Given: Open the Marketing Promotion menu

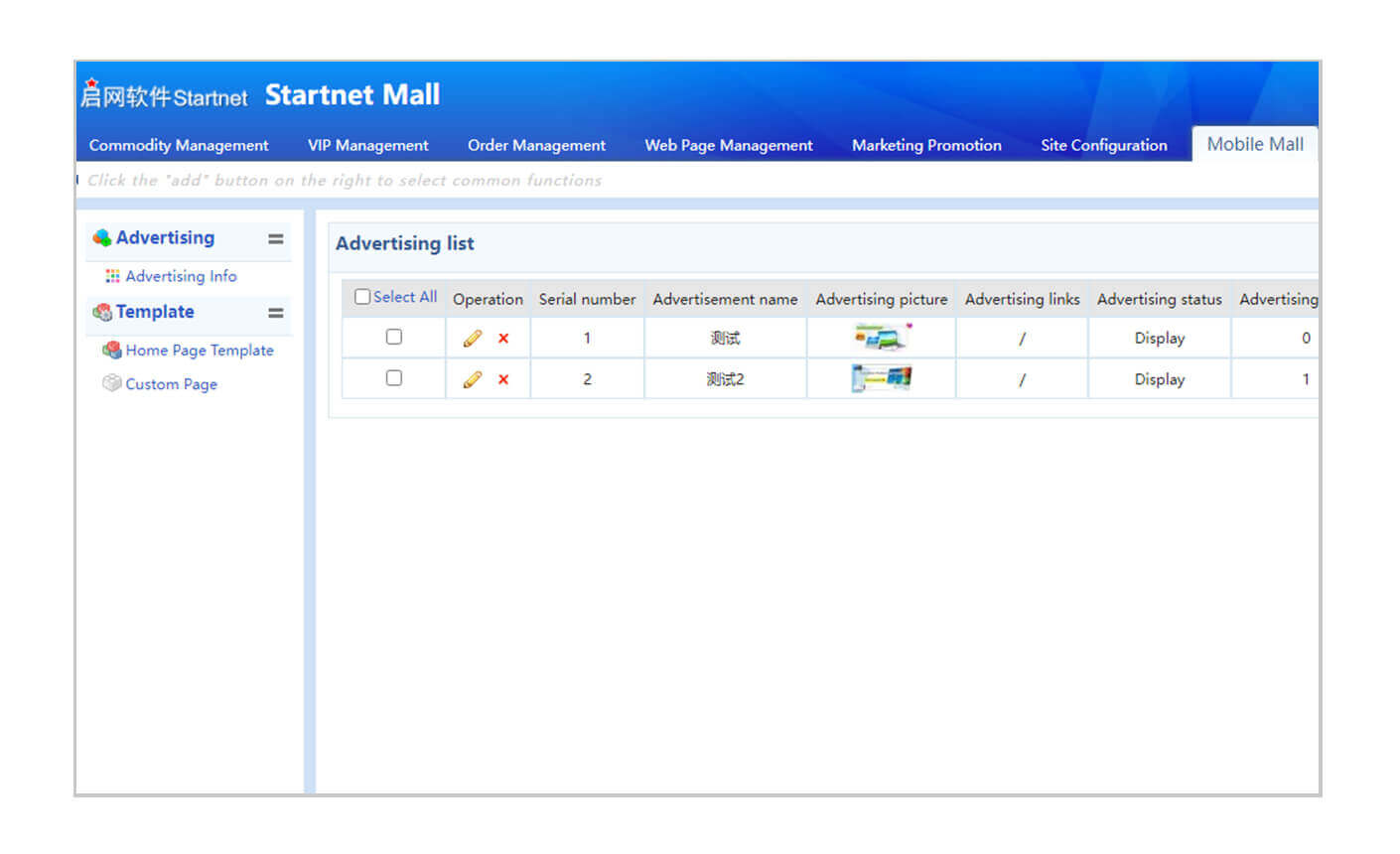Looking at the screenshot, I should click(x=926, y=145).
